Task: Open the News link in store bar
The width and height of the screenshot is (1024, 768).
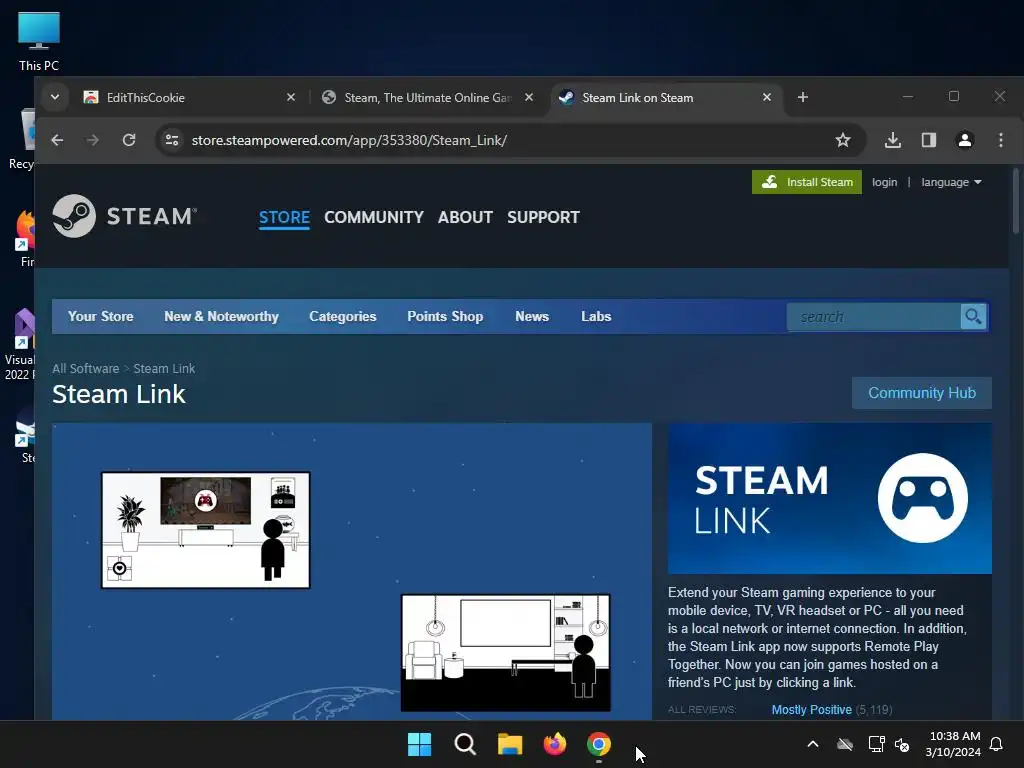Action: tap(532, 317)
